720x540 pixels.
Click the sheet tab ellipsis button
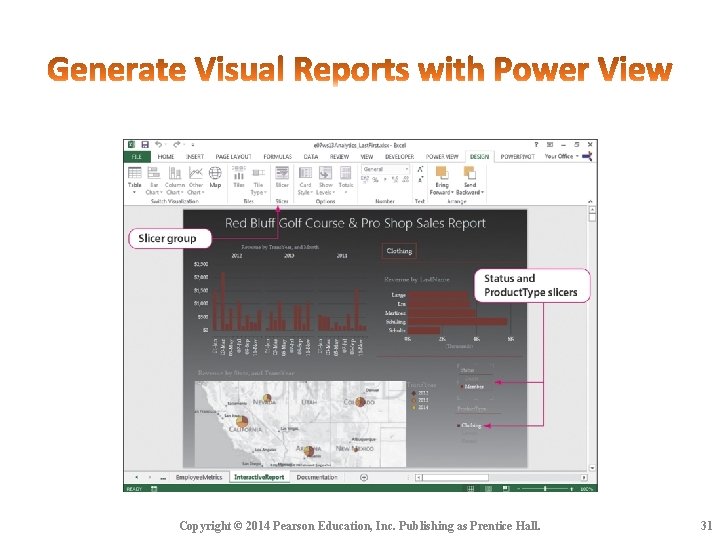[x=163, y=478]
